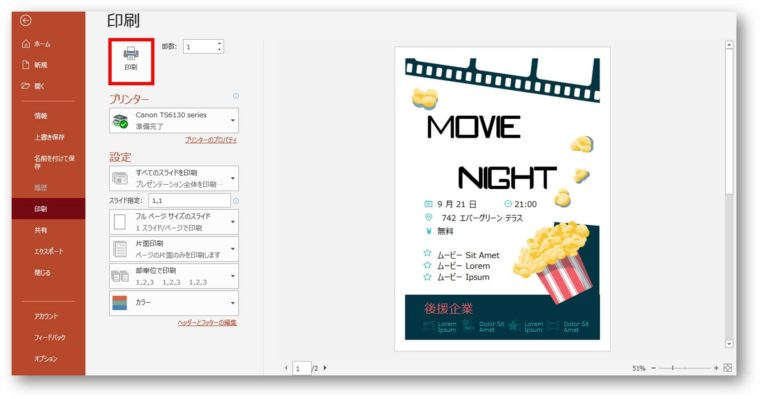Expand the 片面印刷 one-sided printing dropdown
This screenshot has width=760, height=399.
click(x=174, y=249)
